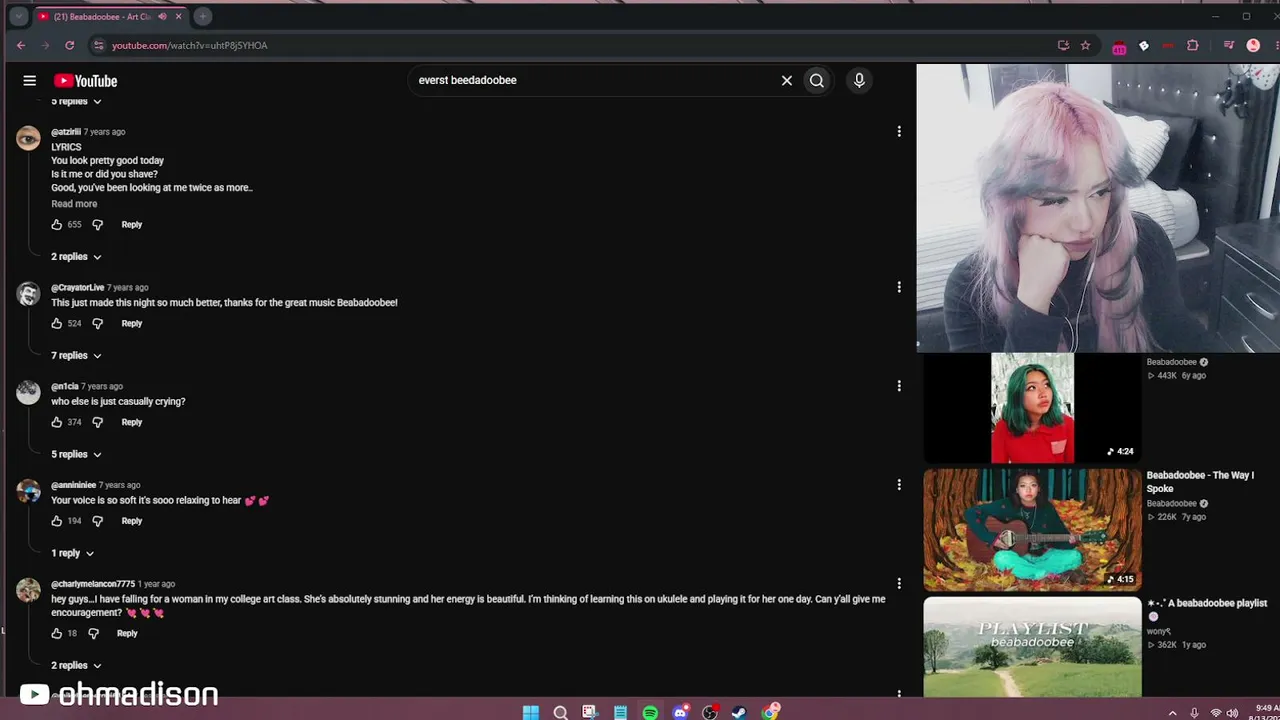Viewport: 1280px width, 720px height.
Task: Reply to the @CrayatorLive comment
Action: coord(132,324)
